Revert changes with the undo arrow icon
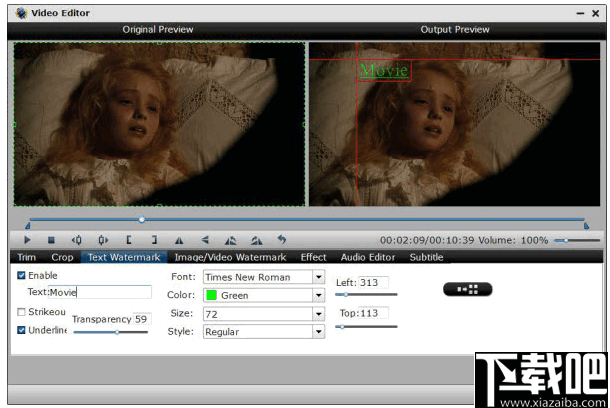 click(282, 240)
